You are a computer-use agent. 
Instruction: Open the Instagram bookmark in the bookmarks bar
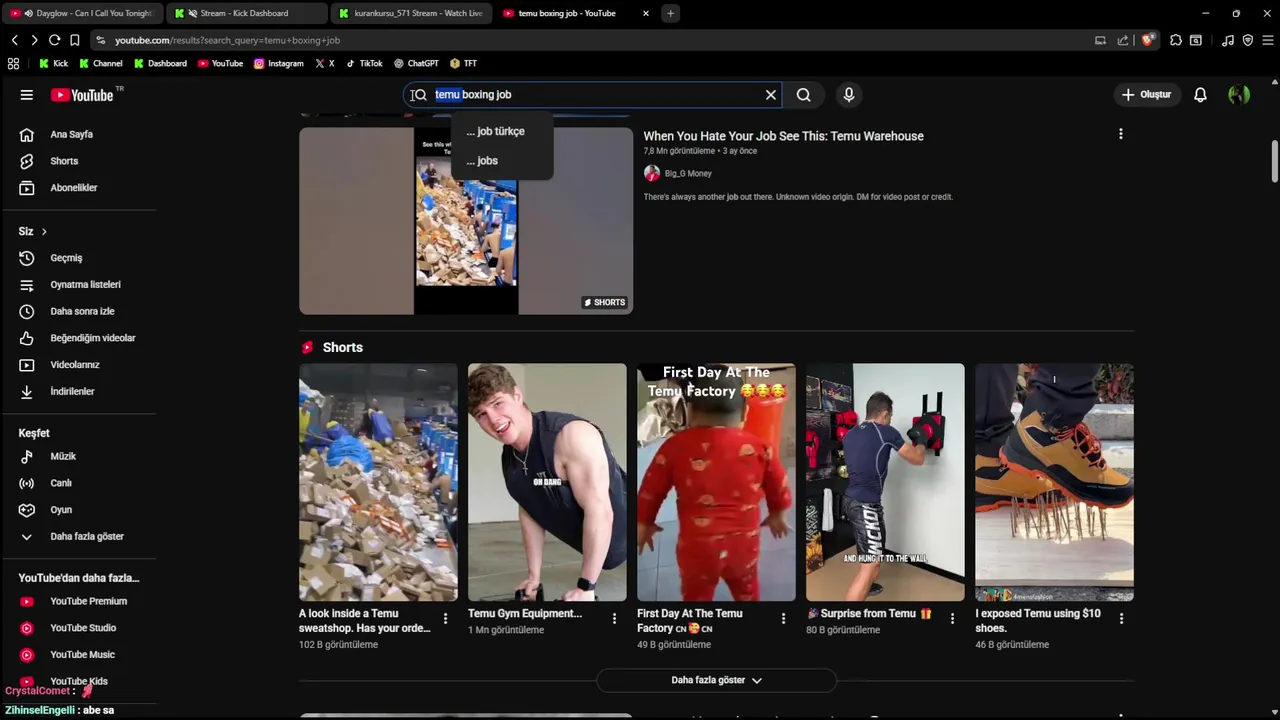(279, 63)
